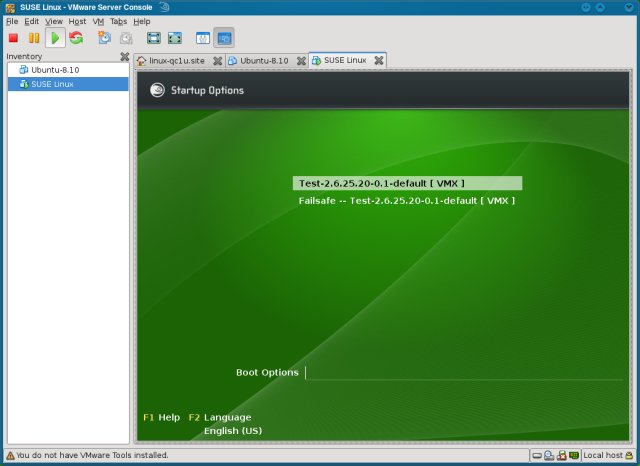
Task: Open the File menu
Action: [x=12, y=21]
